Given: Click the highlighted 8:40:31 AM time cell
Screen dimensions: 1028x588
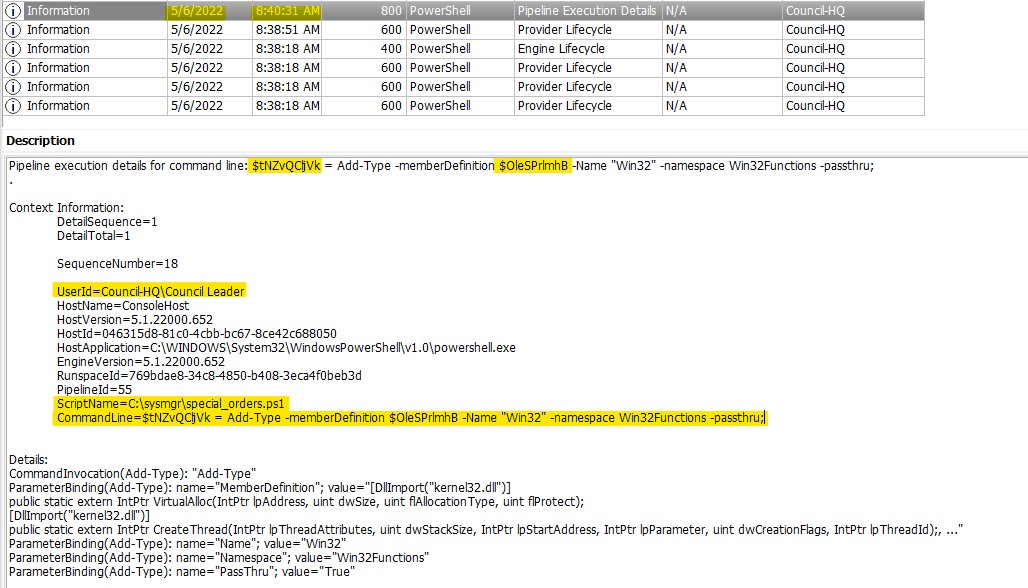Looking at the screenshot, I should (286, 11).
